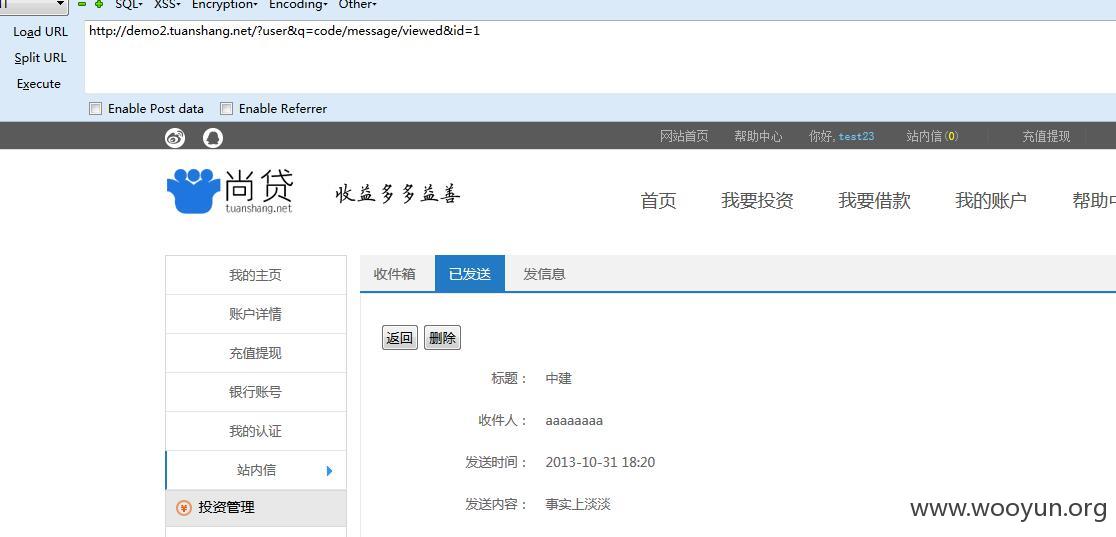This screenshot has height=537, width=1116.
Task: Open 账户详情 in sidebar
Action: 256,314
